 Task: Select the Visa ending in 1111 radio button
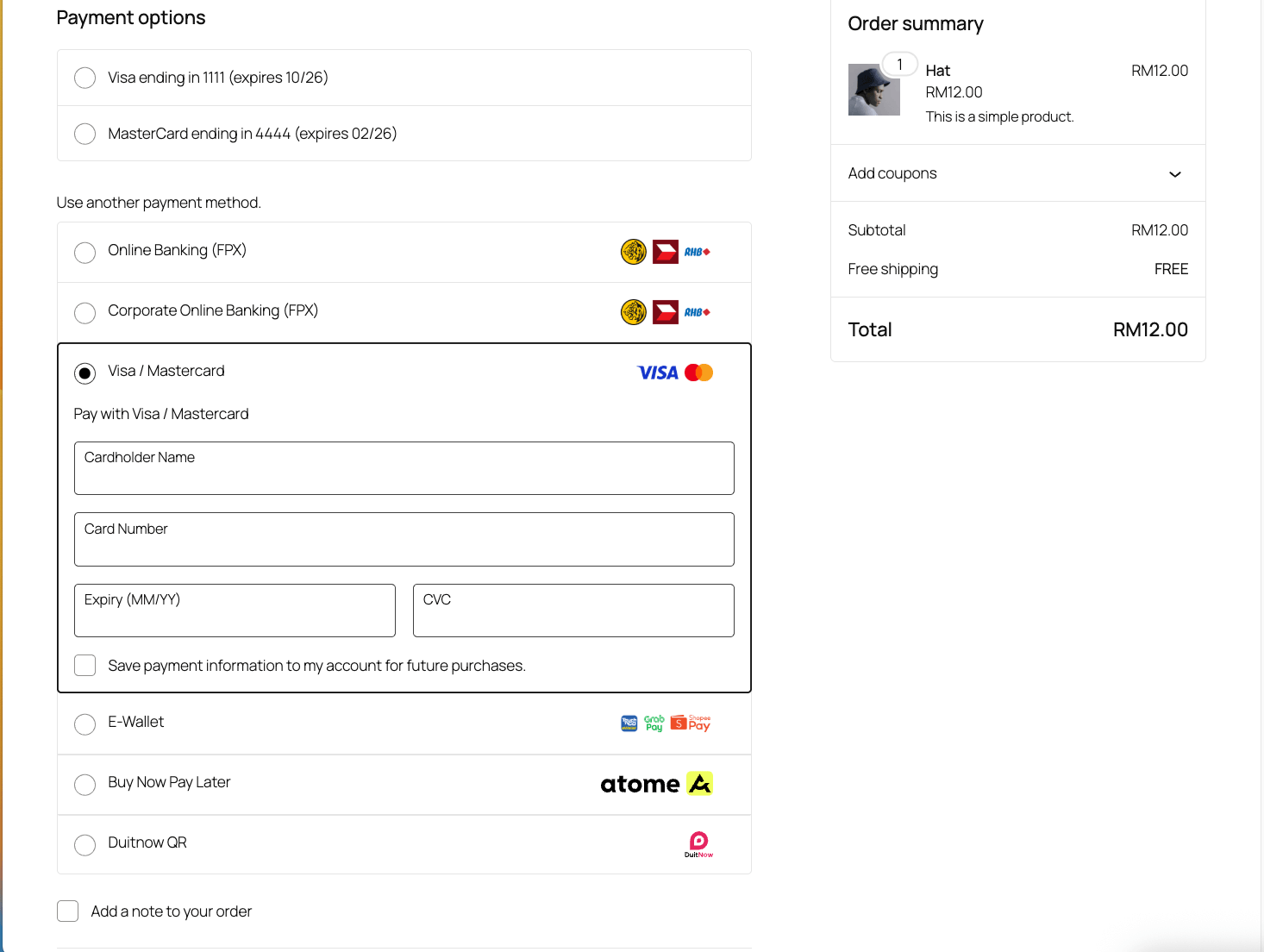click(84, 78)
